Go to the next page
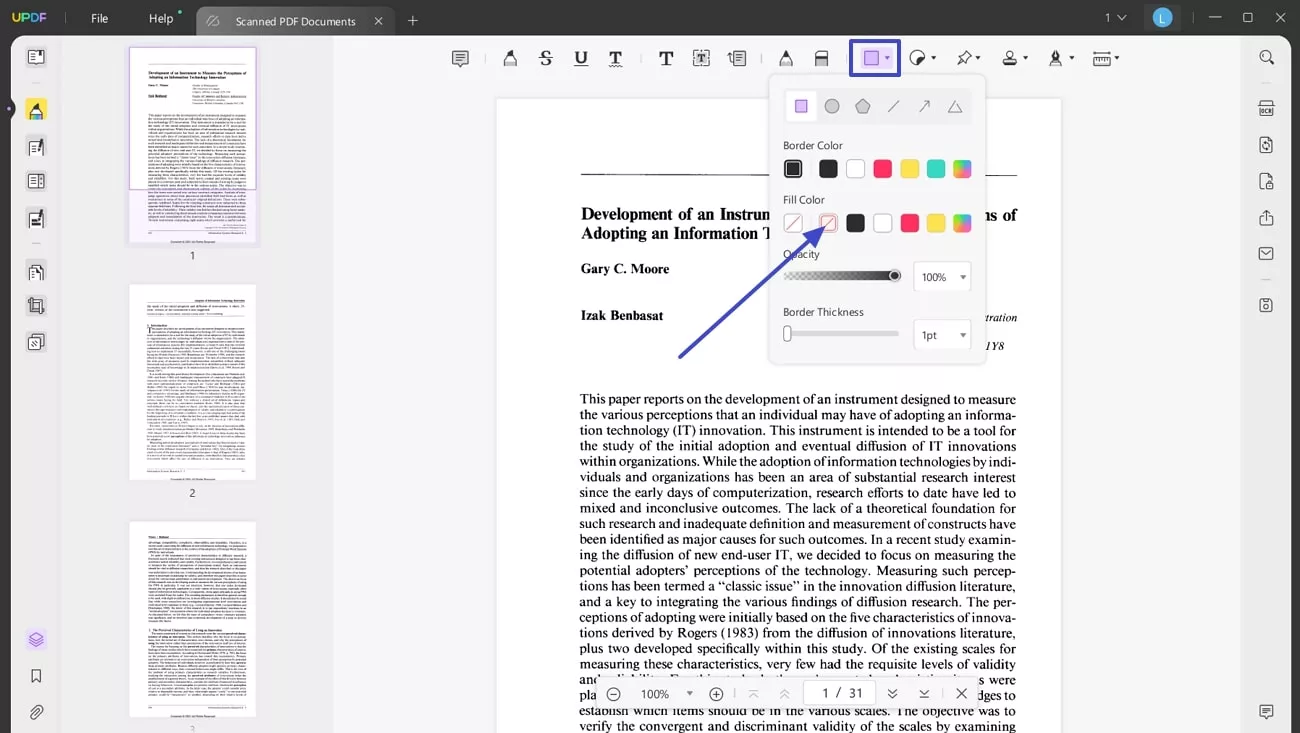Screen dimensions: 1300x733 coord(892,694)
